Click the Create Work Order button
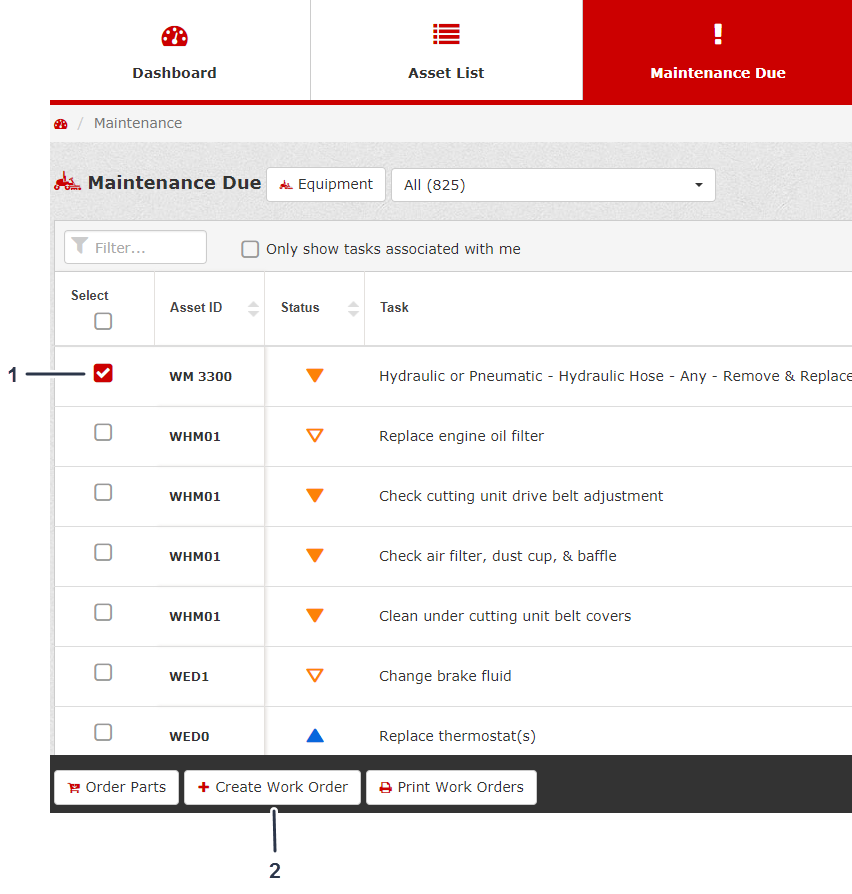Screen dimensions: 852x894 (x=272, y=787)
